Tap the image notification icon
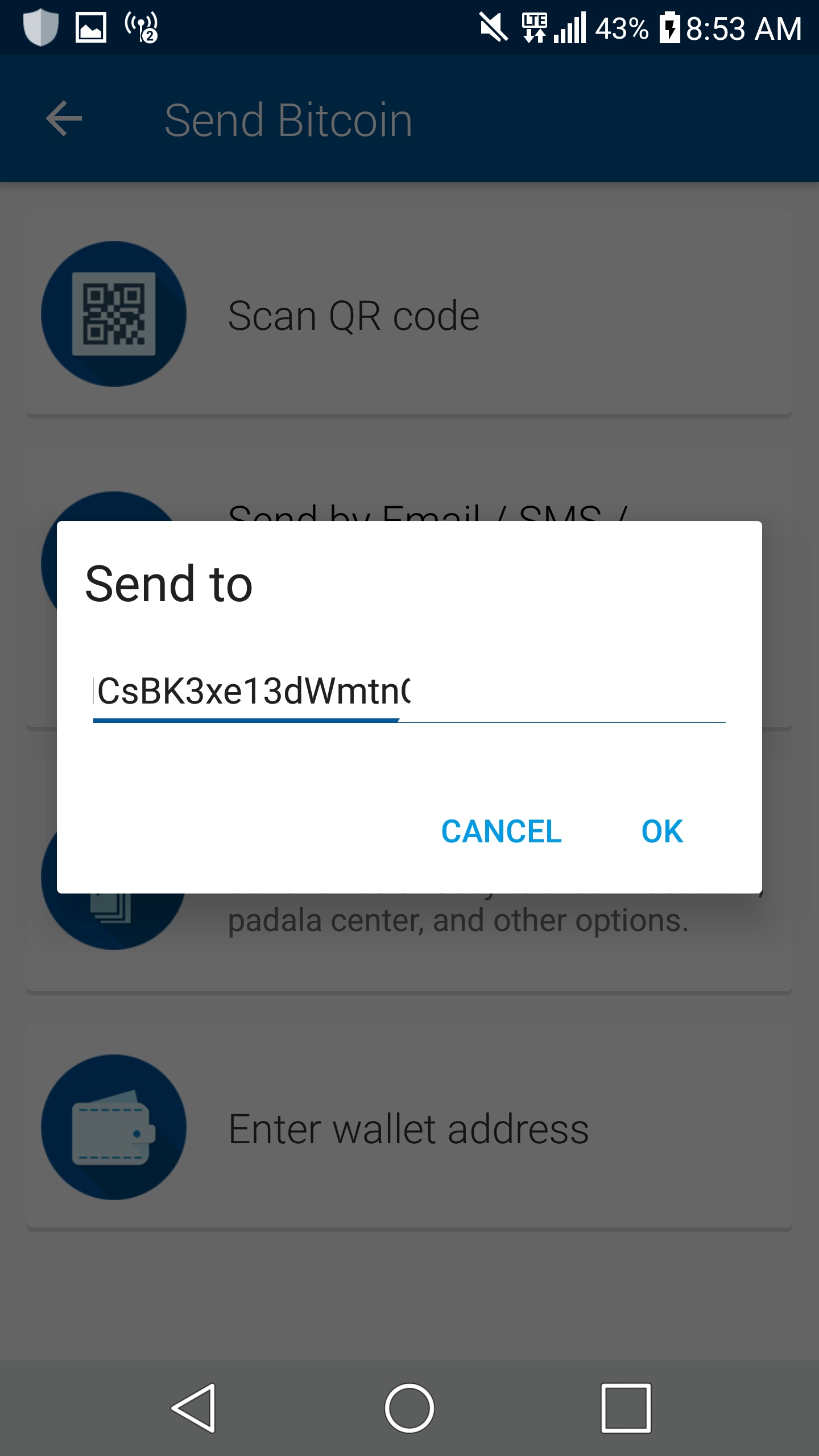This screenshot has width=819, height=1456. (91, 27)
